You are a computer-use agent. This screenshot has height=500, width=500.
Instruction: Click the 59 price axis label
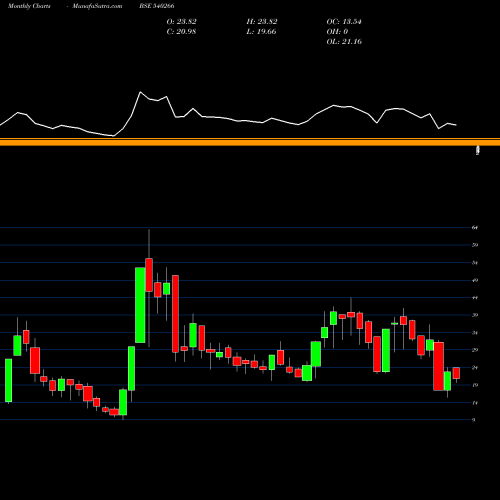475,245
